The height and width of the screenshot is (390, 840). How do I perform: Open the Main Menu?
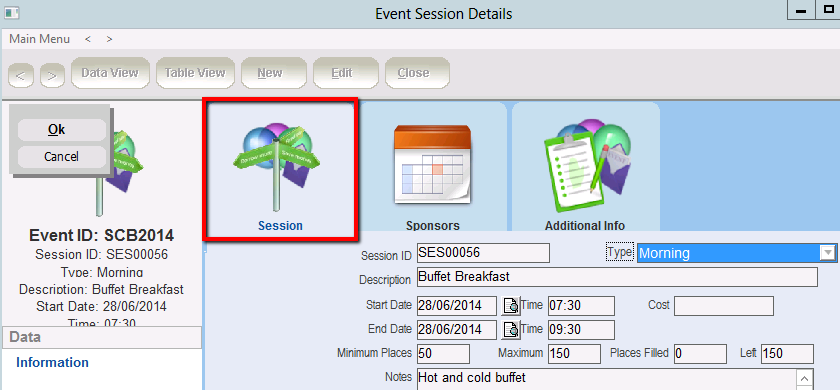click(x=40, y=39)
